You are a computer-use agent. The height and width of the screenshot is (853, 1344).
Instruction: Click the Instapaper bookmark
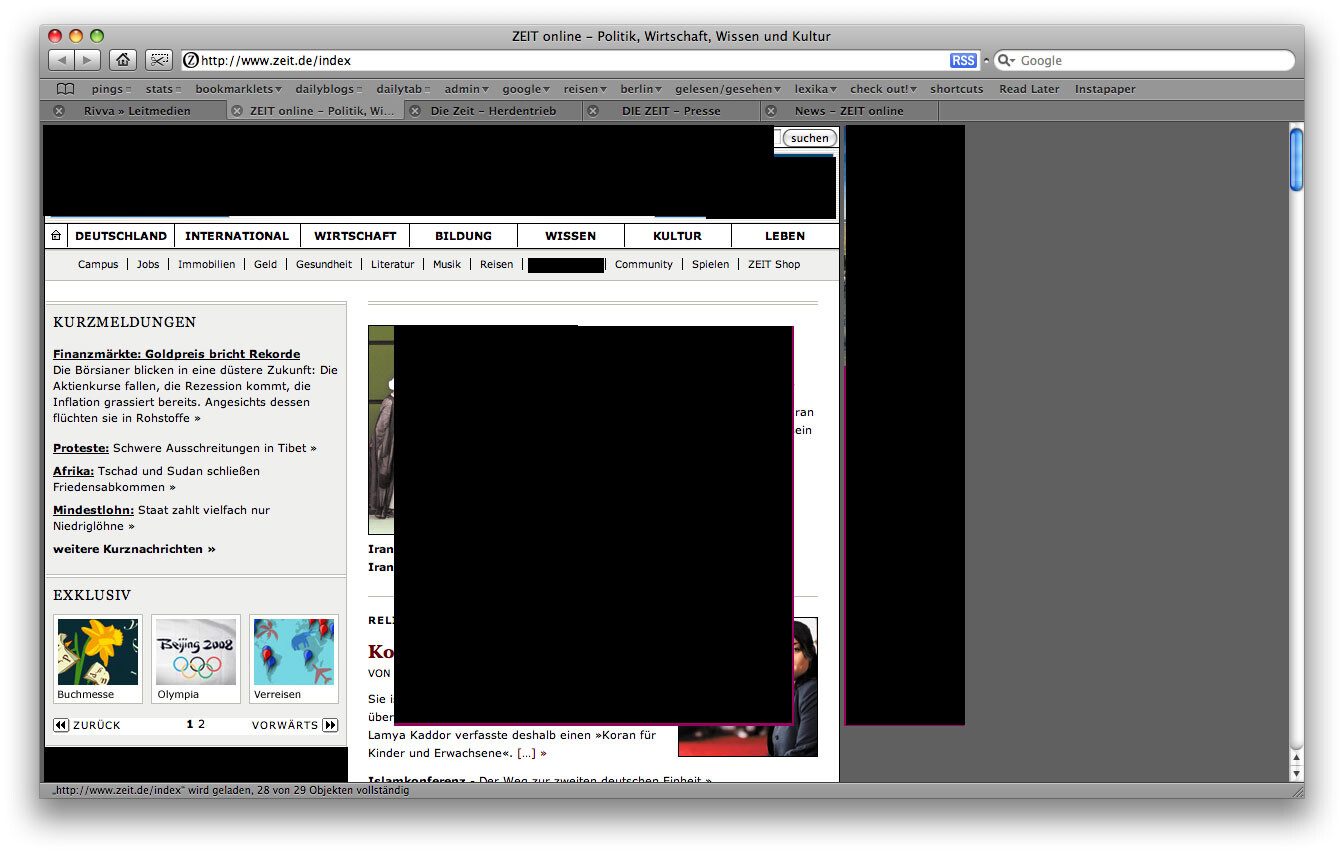coord(1105,89)
